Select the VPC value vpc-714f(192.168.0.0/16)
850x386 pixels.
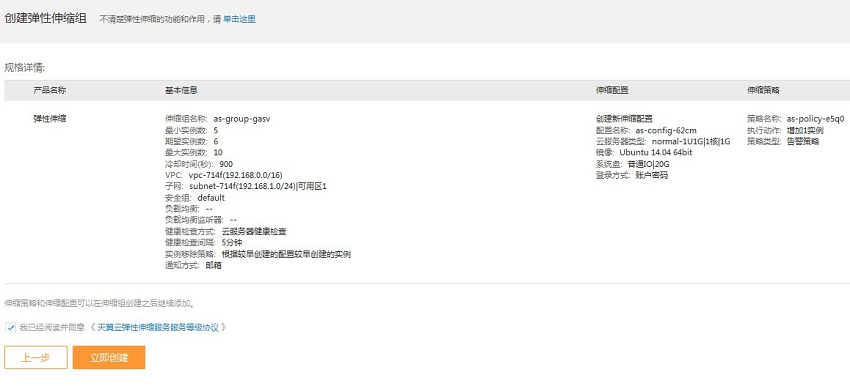tap(235, 175)
